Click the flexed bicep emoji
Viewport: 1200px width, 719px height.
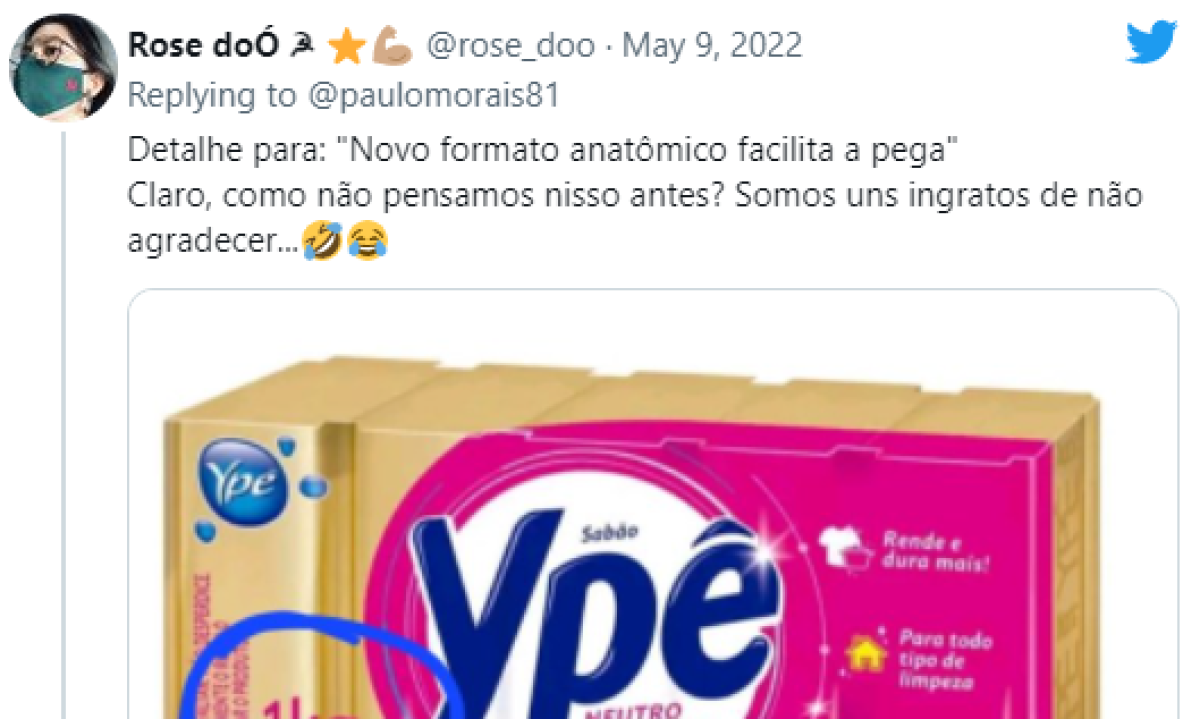[x=385, y=47]
